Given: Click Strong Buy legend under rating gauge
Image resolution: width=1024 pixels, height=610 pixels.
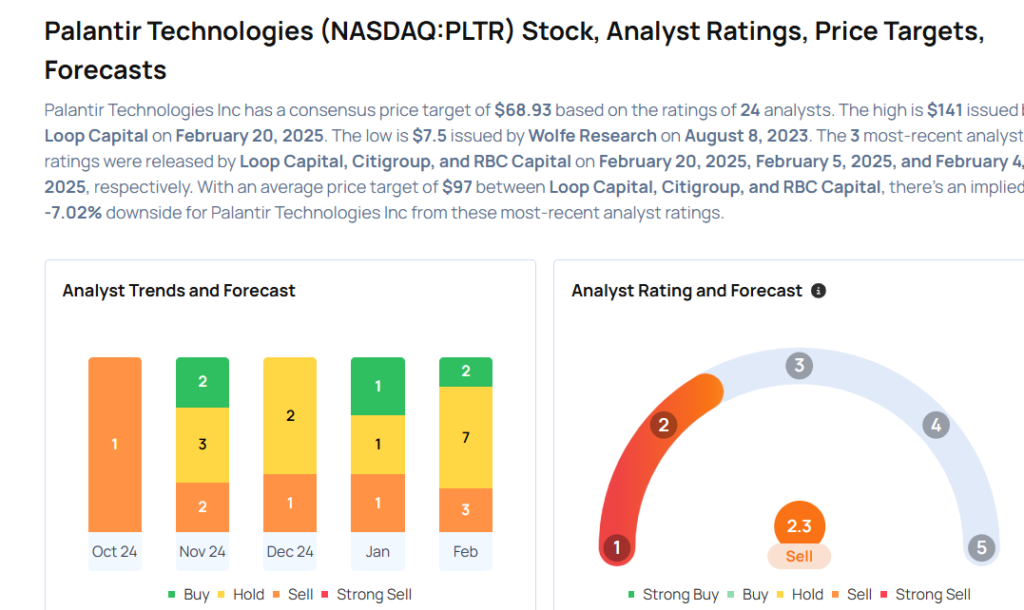Looking at the screenshot, I should tap(672, 594).
